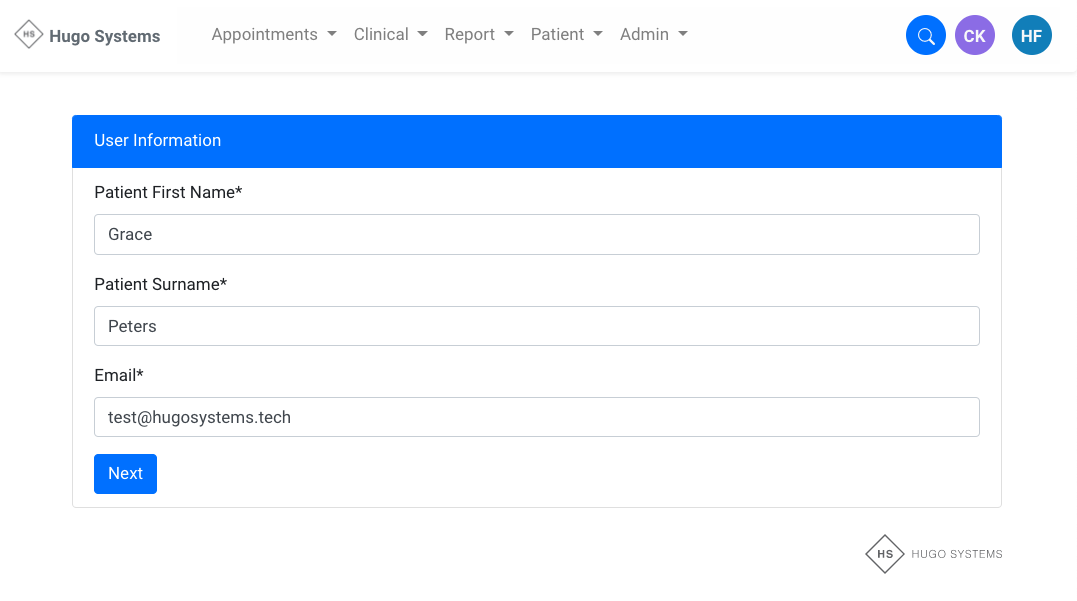
Task: Click the Email field label
Action: (x=119, y=375)
